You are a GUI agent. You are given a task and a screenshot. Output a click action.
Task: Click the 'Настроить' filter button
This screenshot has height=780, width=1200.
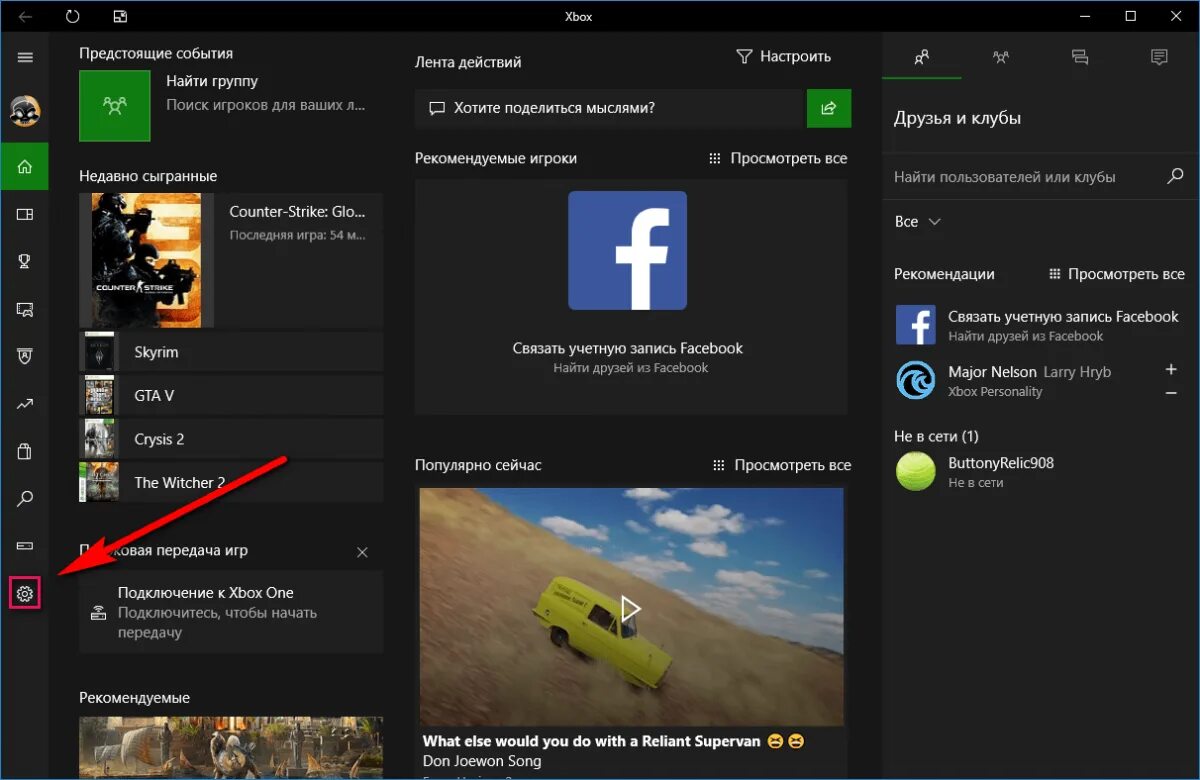(x=783, y=56)
